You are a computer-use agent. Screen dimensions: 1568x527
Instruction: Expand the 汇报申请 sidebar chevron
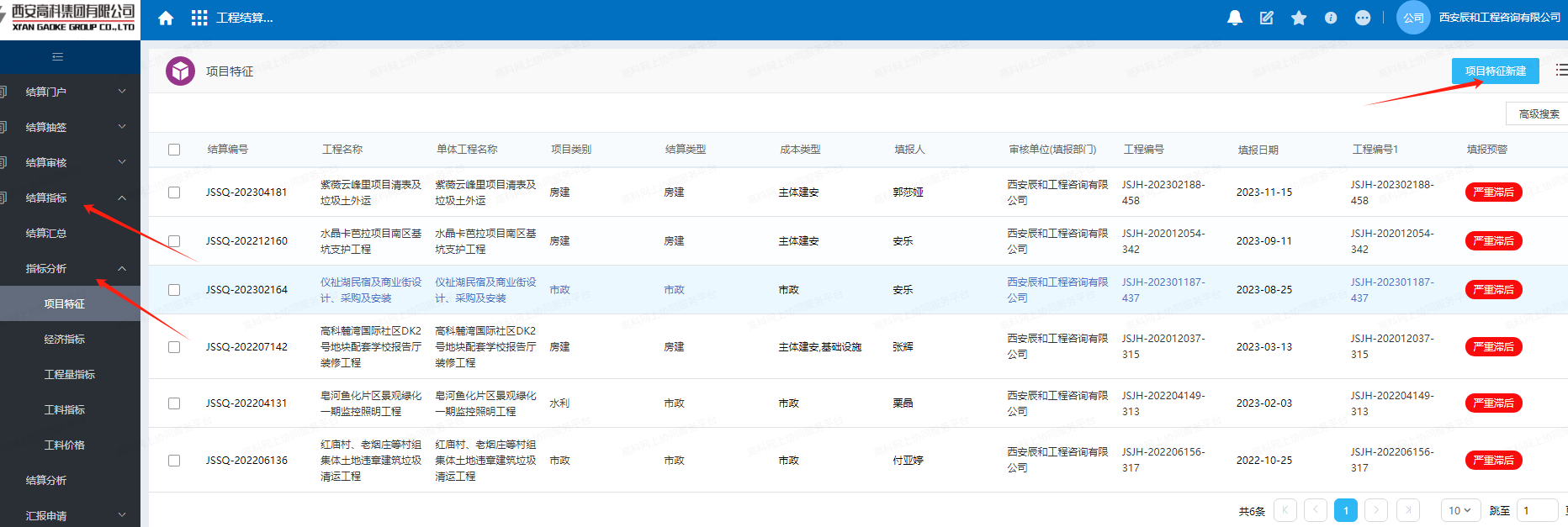pyautogui.click(x=122, y=515)
